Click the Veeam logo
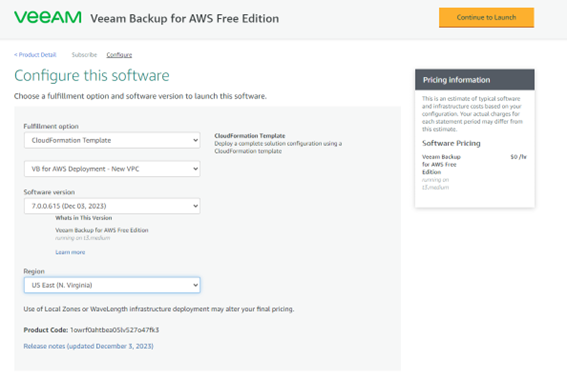 point(48,17)
